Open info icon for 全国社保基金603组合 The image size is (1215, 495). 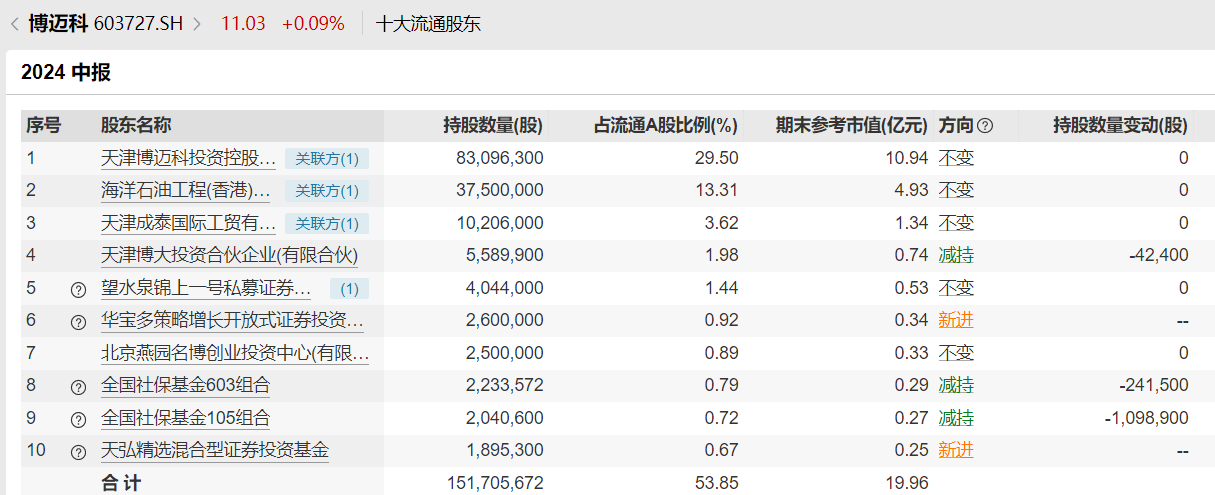pos(78,387)
